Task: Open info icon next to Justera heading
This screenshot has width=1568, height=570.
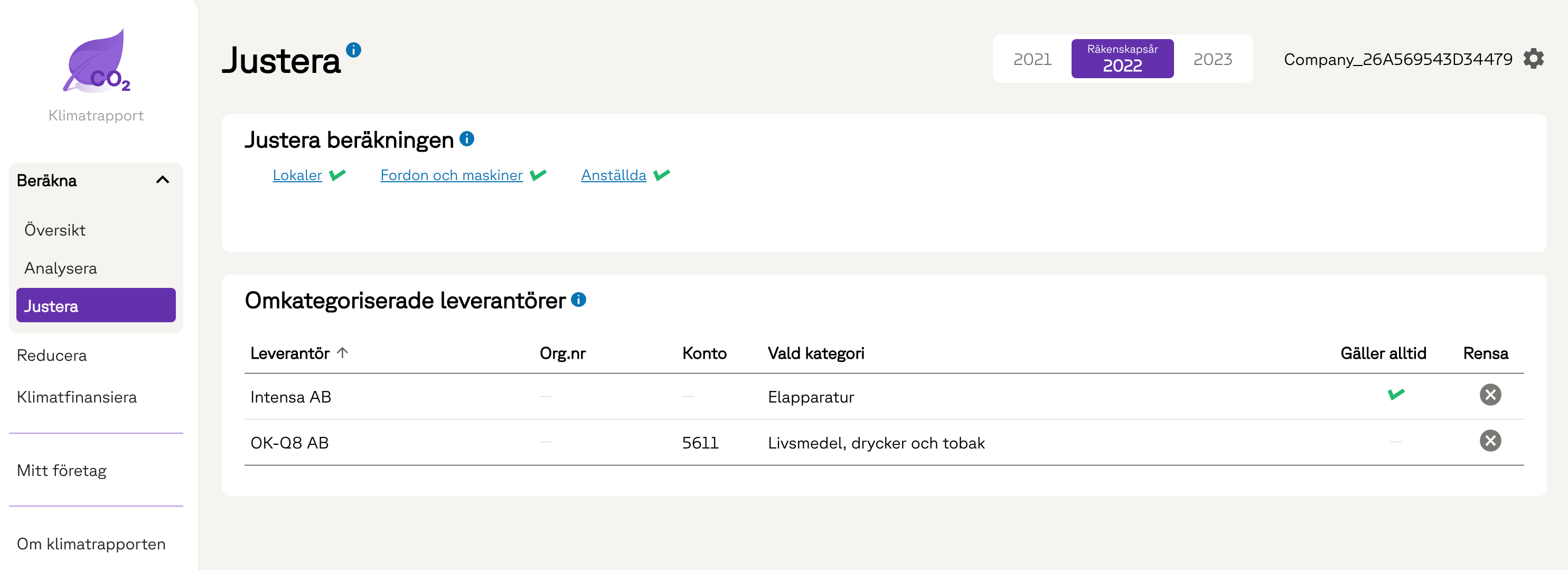Action: click(x=353, y=50)
